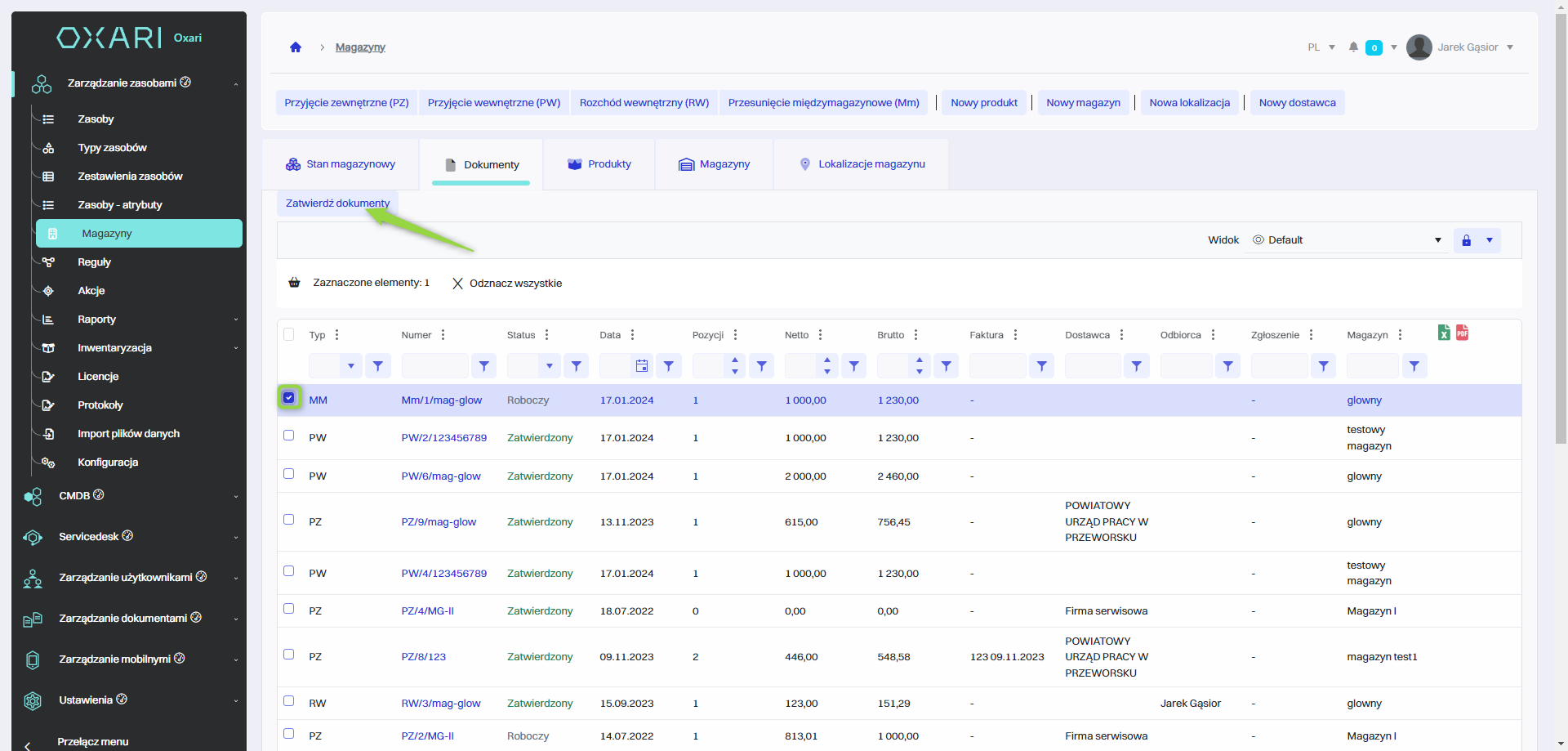Click the filter icon for Numer column
Screen dimensions: 1568x751
483,366
